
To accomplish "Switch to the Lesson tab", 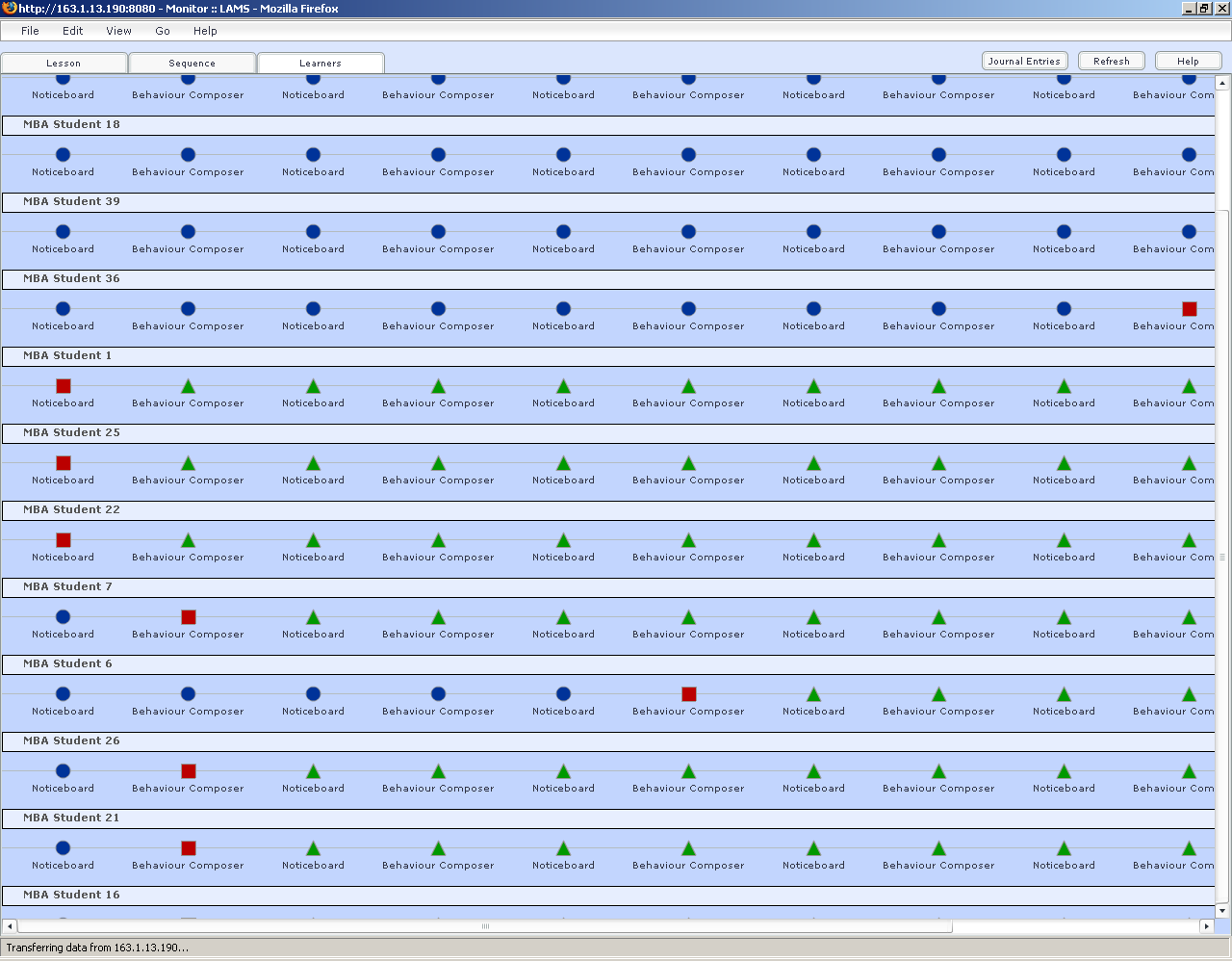I will pos(64,64).
